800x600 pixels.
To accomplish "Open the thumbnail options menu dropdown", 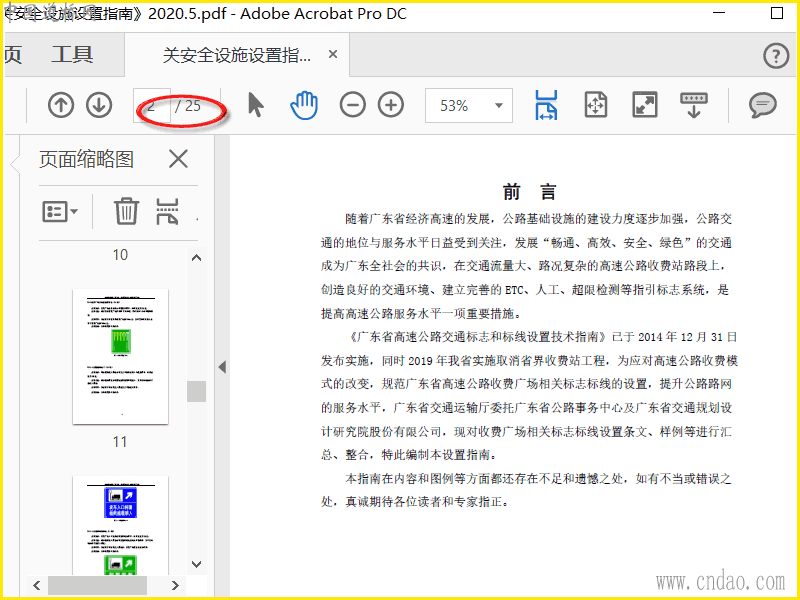I will [60, 211].
